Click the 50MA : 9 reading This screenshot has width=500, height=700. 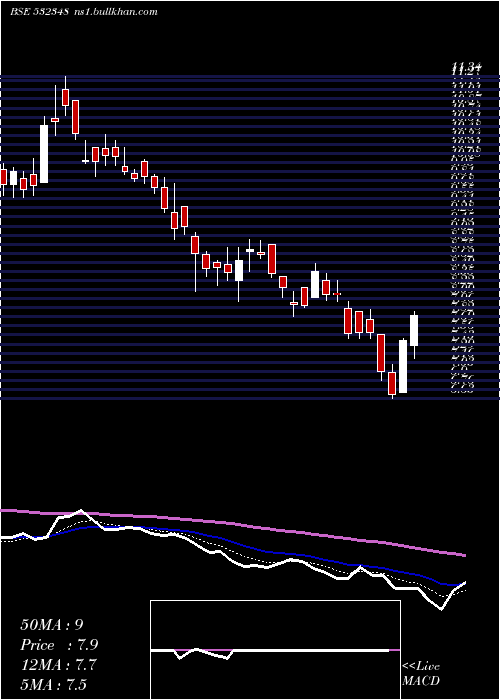(x=51, y=624)
